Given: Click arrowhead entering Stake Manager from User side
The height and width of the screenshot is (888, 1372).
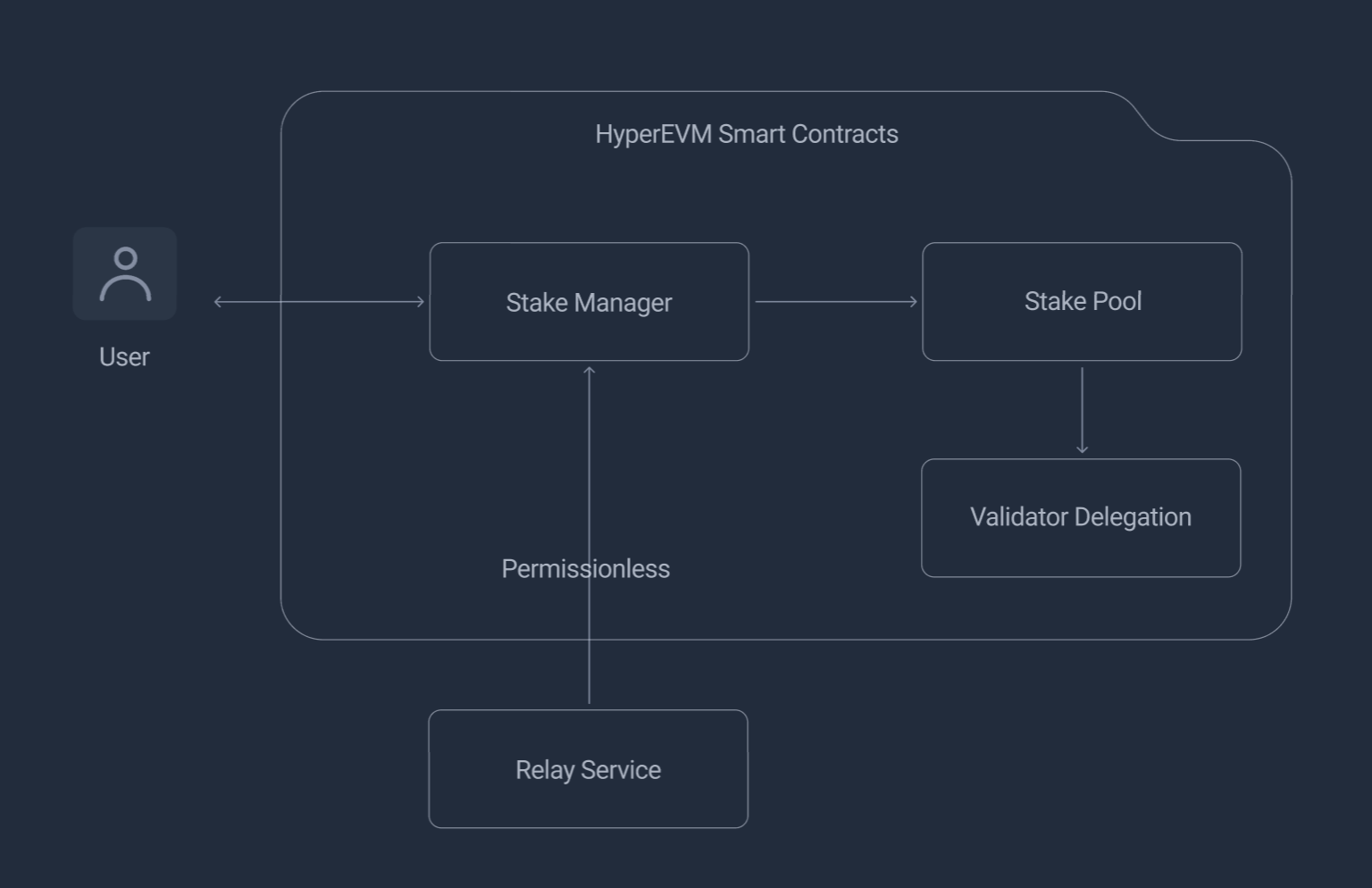Looking at the screenshot, I should 421,302.
